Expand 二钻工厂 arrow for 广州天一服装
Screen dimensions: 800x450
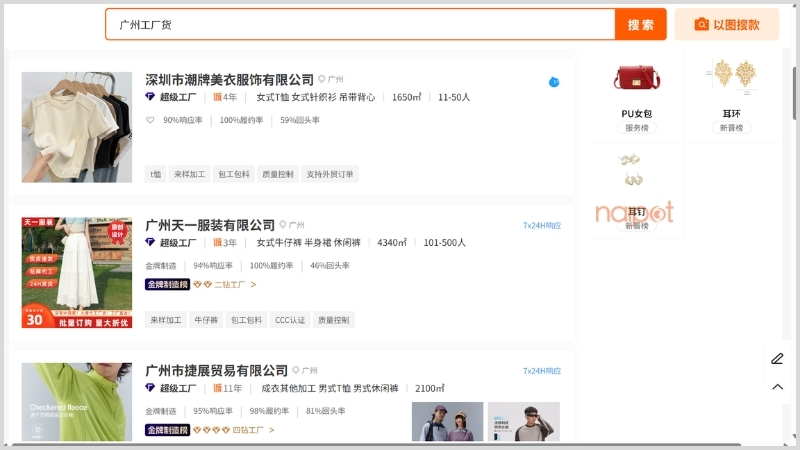pos(253,285)
